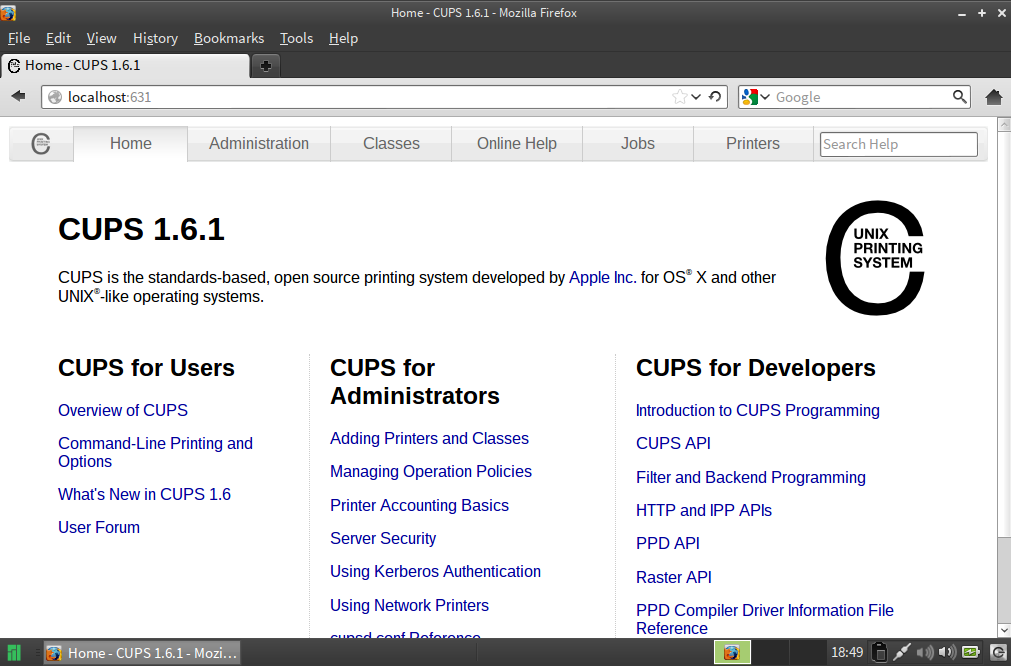This screenshot has width=1011, height=666.
Task: Open the battery power tray icon
Action: pos(971,652)
